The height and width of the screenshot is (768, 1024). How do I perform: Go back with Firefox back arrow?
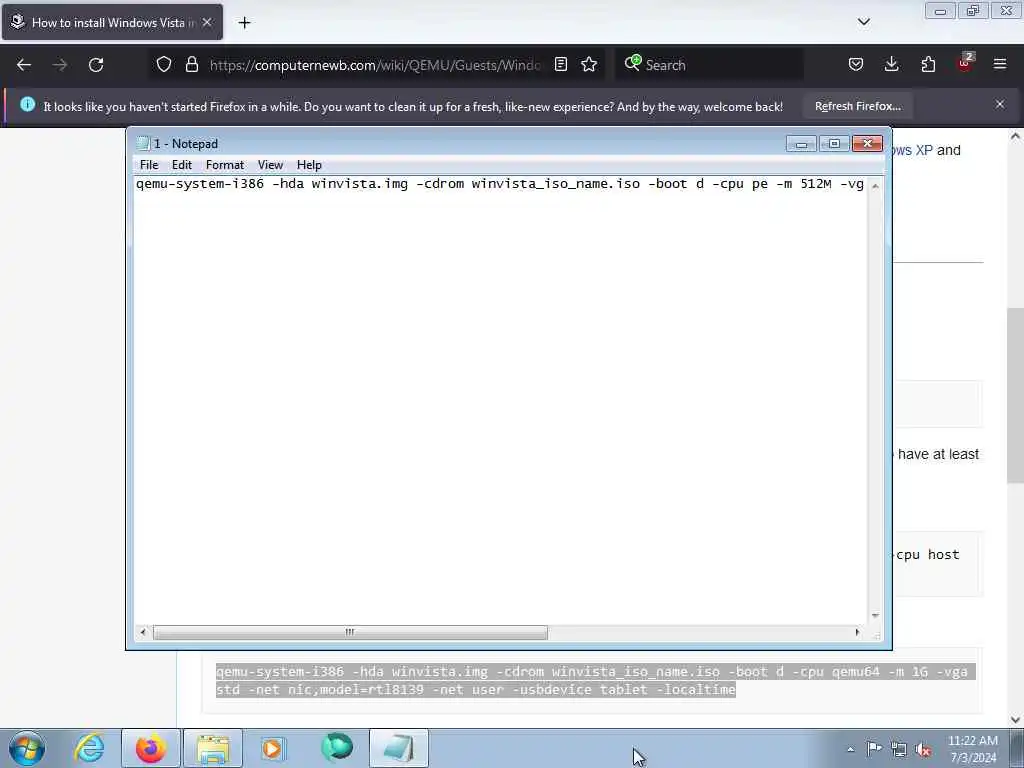point(24,65)
